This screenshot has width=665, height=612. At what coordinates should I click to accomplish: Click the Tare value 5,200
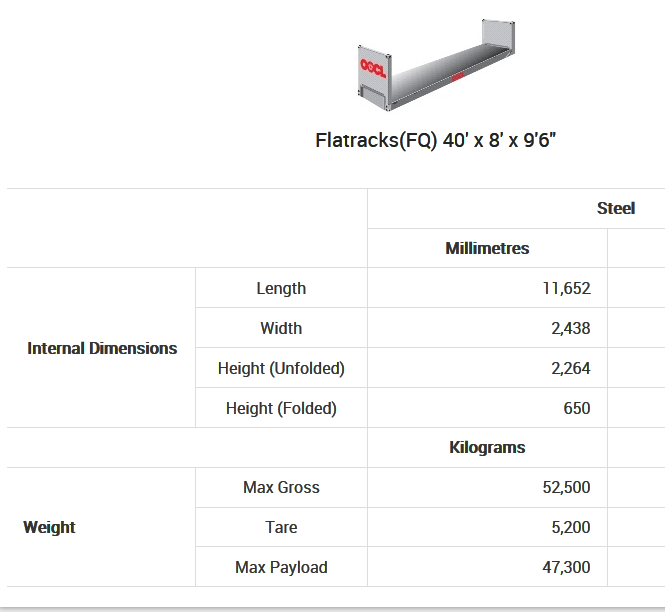[570, 527]
